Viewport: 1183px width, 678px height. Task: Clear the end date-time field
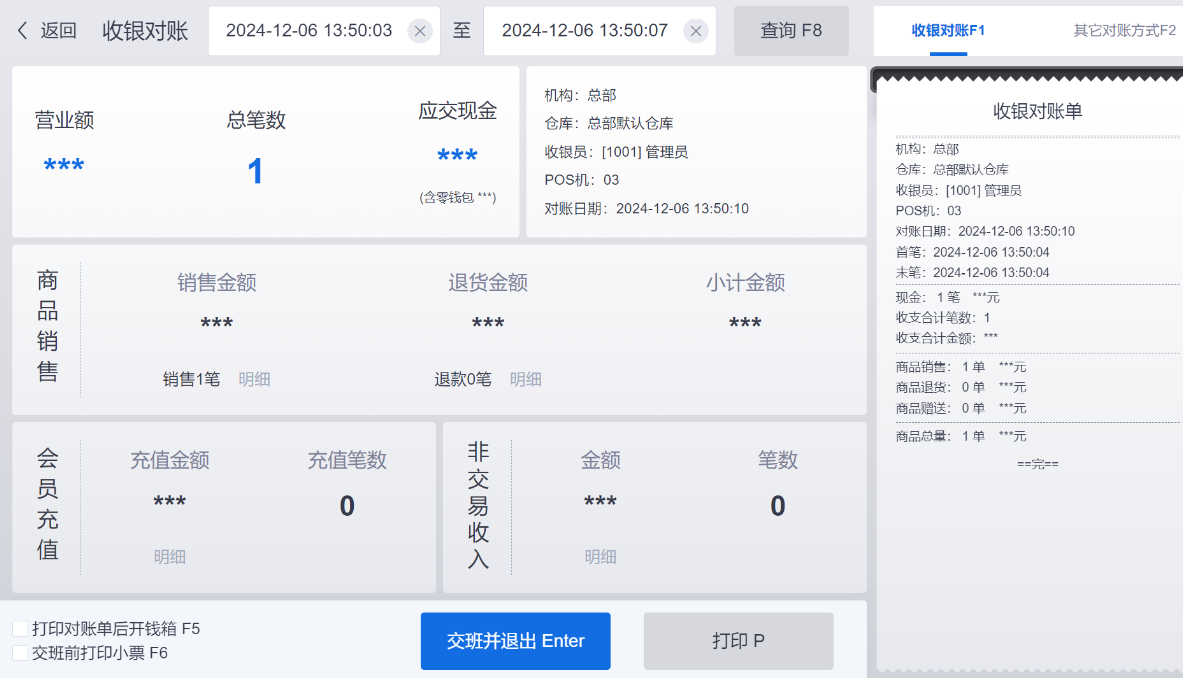point(696,31)
